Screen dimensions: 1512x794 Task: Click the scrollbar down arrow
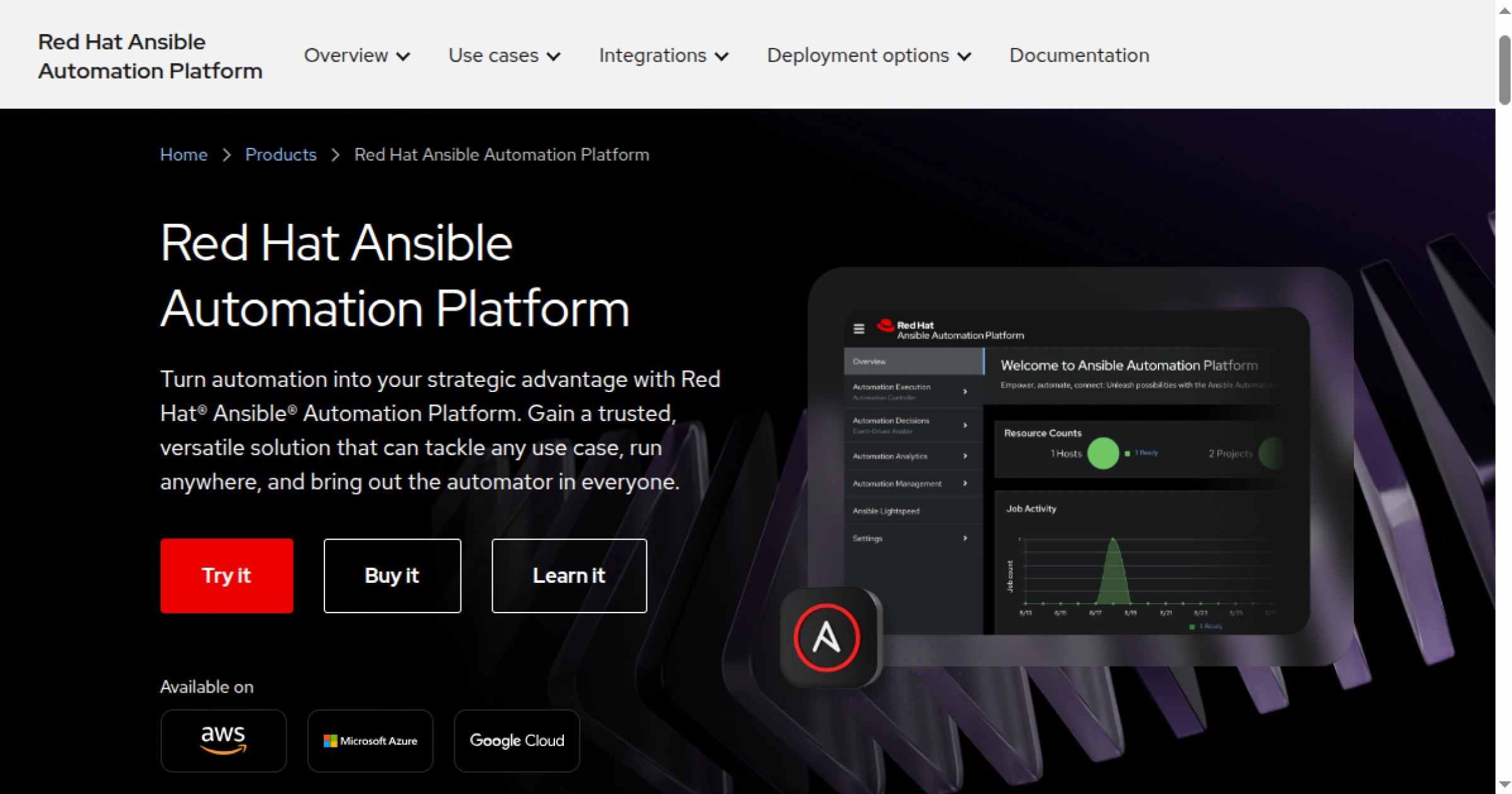pos(1504,784)
